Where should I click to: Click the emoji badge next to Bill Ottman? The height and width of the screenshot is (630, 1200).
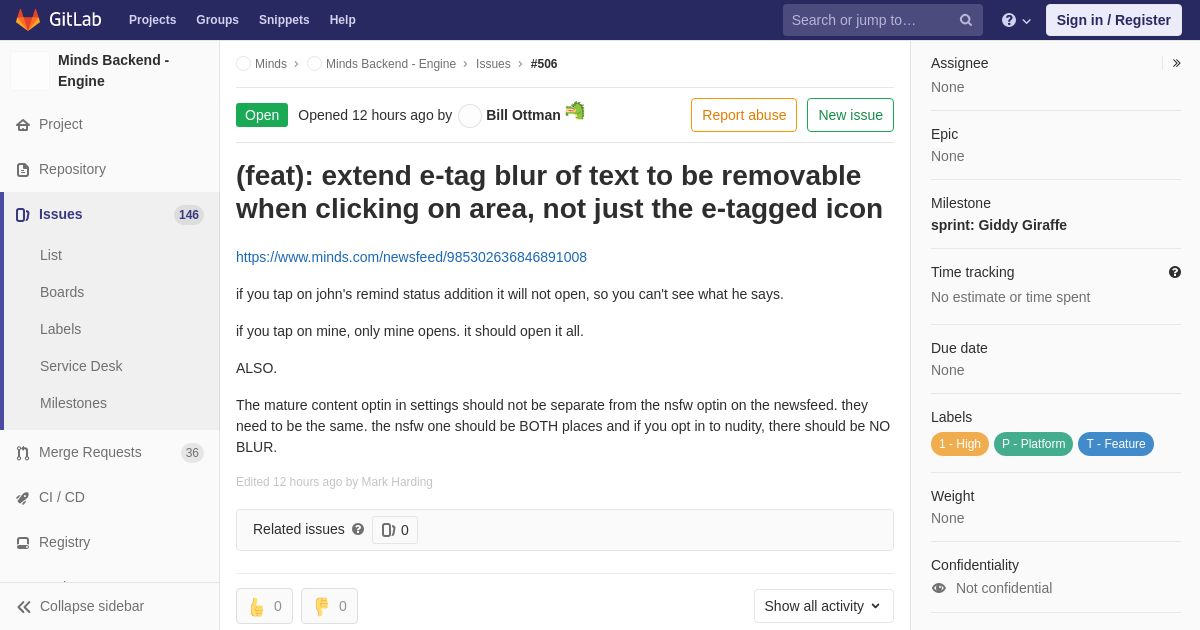575,110
